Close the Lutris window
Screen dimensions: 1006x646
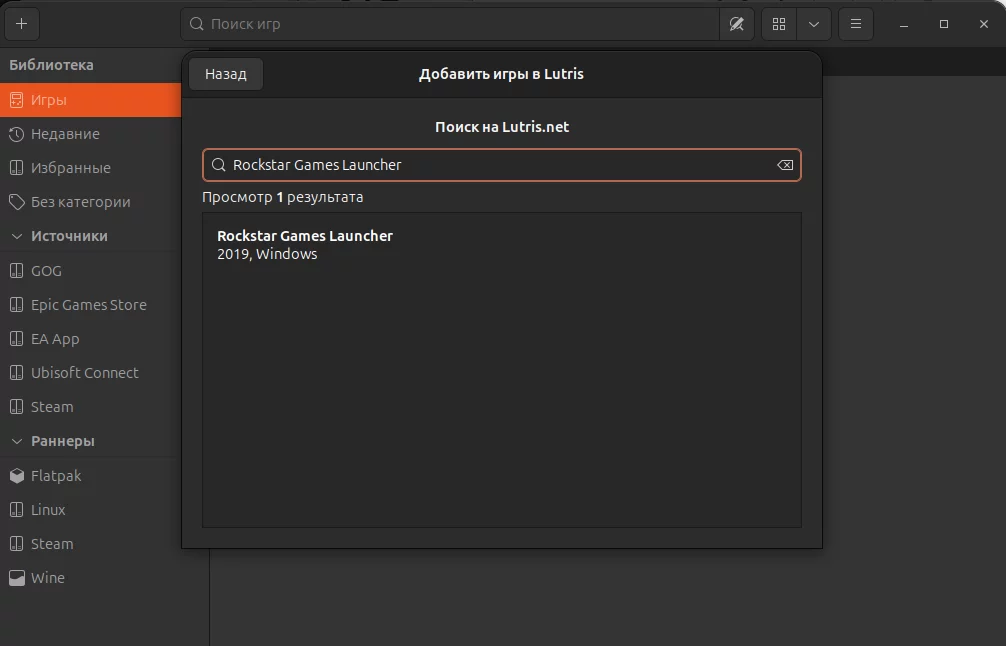coord(984,24)
